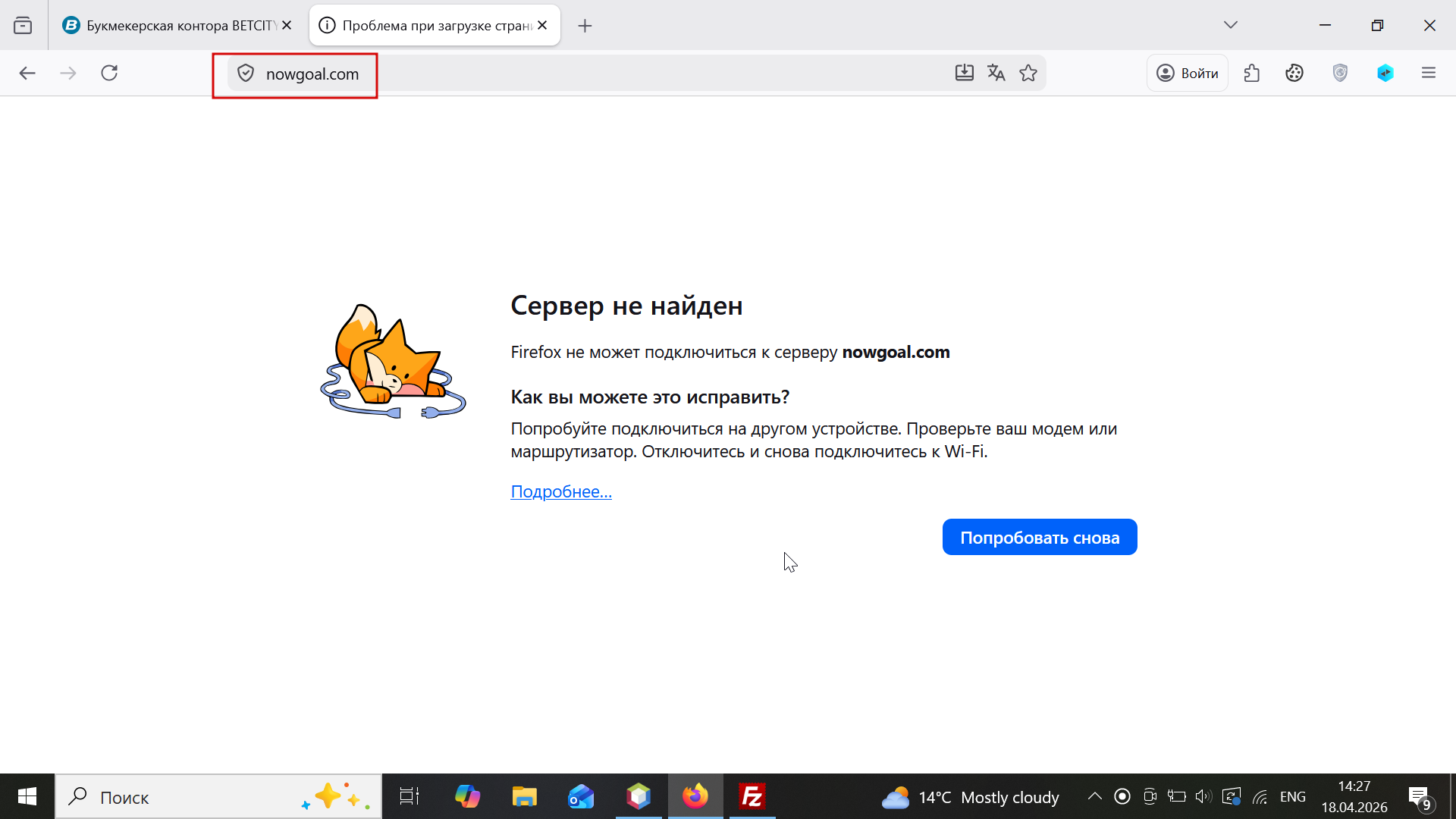
Task: Open the translate page icon
Action: coord(996,73)
